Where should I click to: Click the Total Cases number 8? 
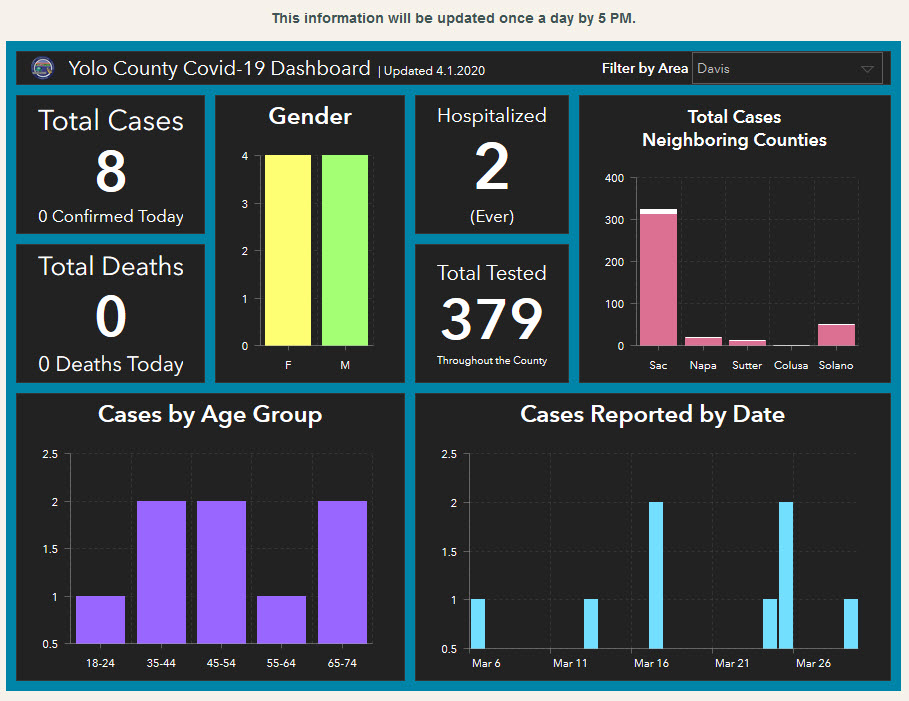[x=110, y=173]
